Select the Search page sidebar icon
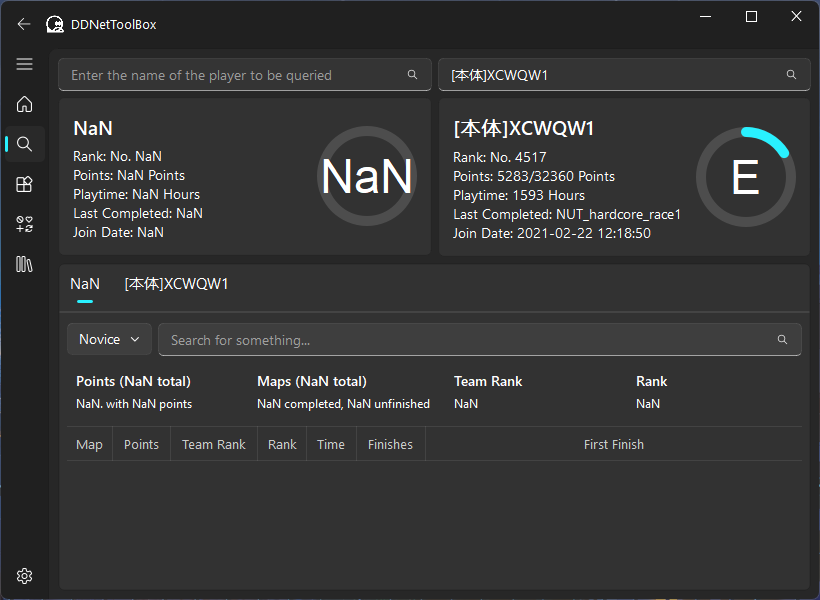 click(x=25, y=144)
